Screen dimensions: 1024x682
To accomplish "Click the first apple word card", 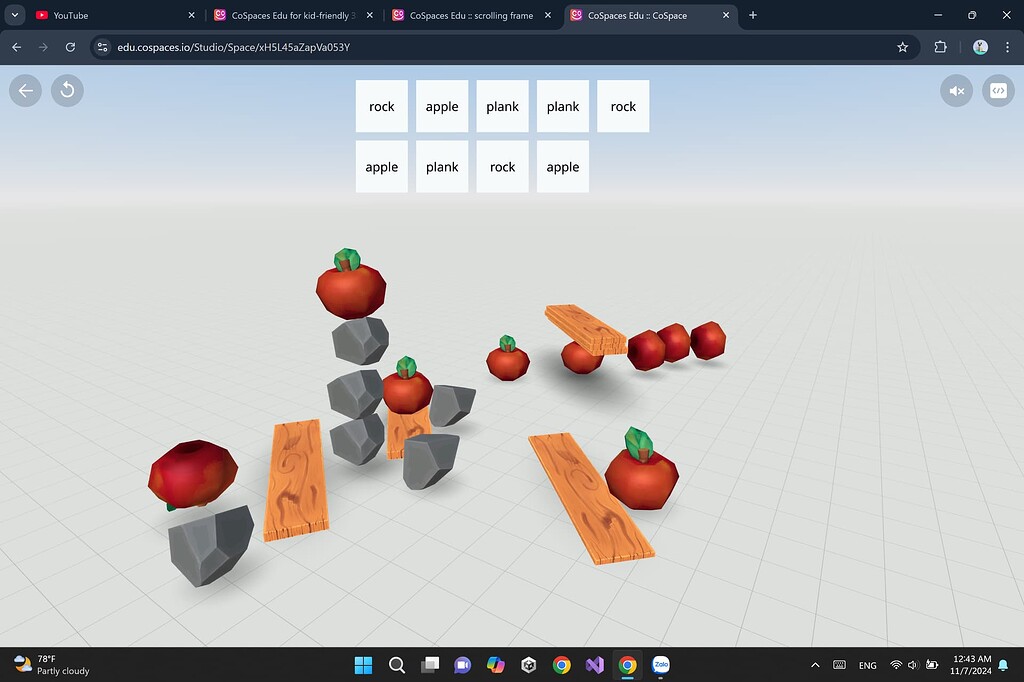I will click(x=442, y=106).
